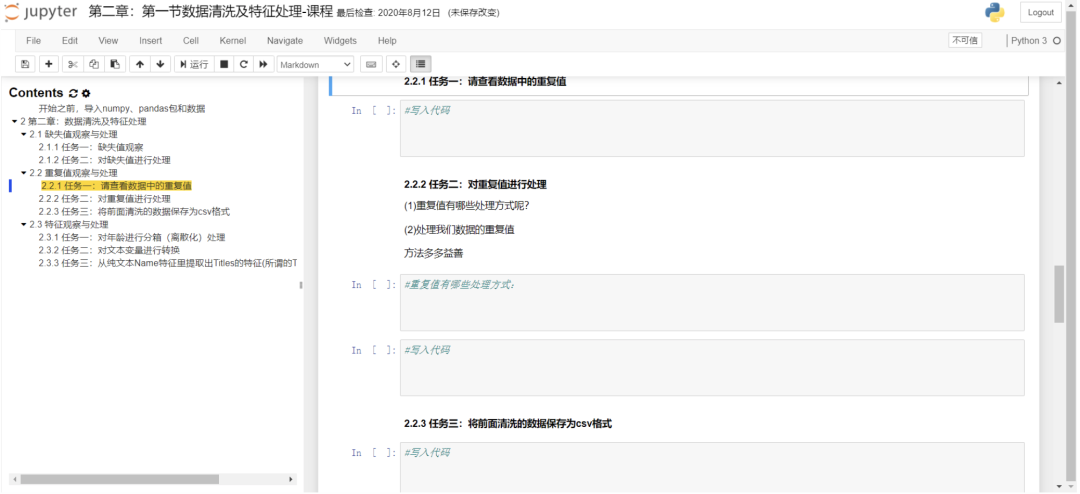Go to 2.3.2 对文本变量进行转换
Screen dimensions: 1080x494
[110, 250]
